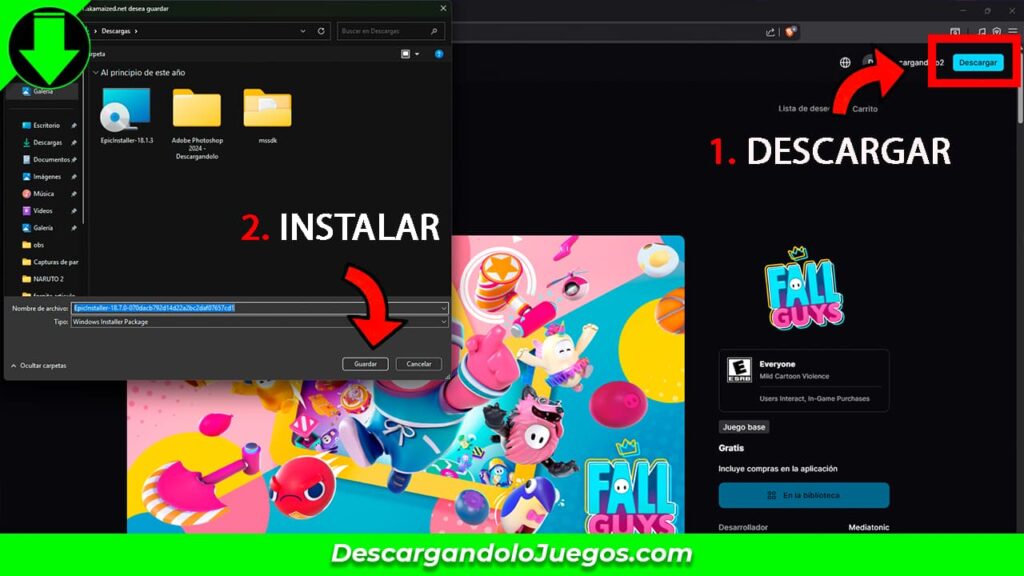Viewport: 1024px width, 576px height.
Task: Open the browser settings menu
Action: click(x=1013, y=29)
